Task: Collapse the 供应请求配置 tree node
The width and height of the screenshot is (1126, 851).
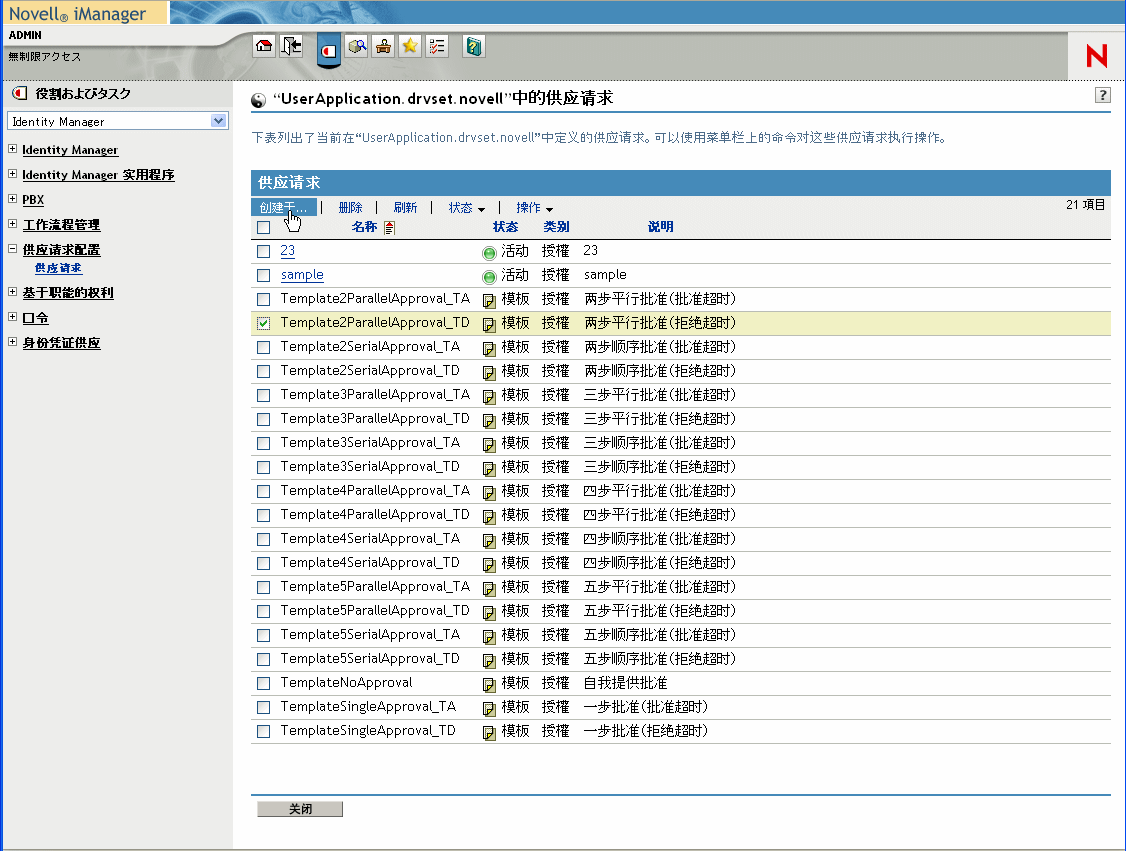Action: pos(12,250)
